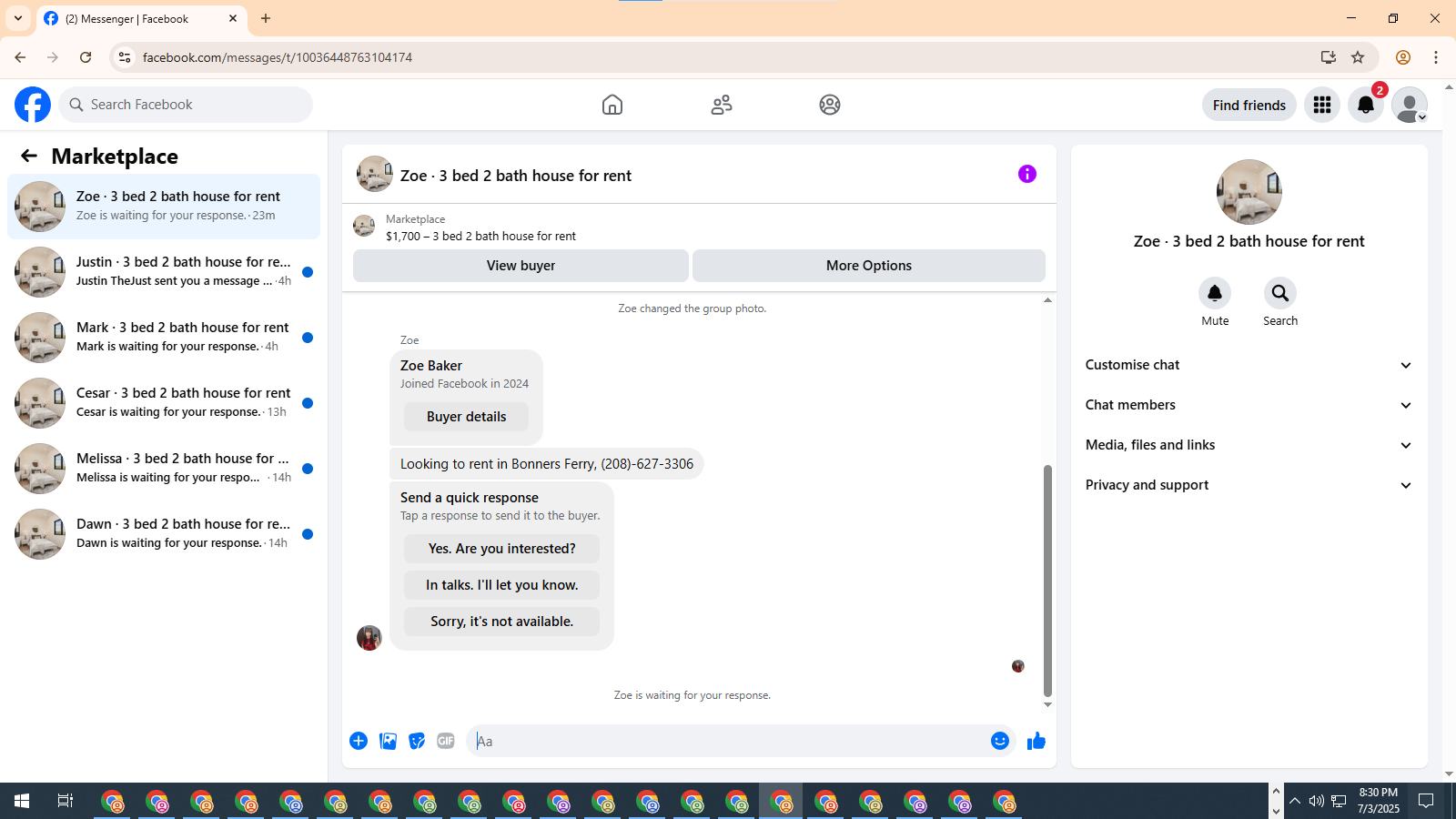
Task: Expand Customise chat section
Action: (x=1249, y=365)
